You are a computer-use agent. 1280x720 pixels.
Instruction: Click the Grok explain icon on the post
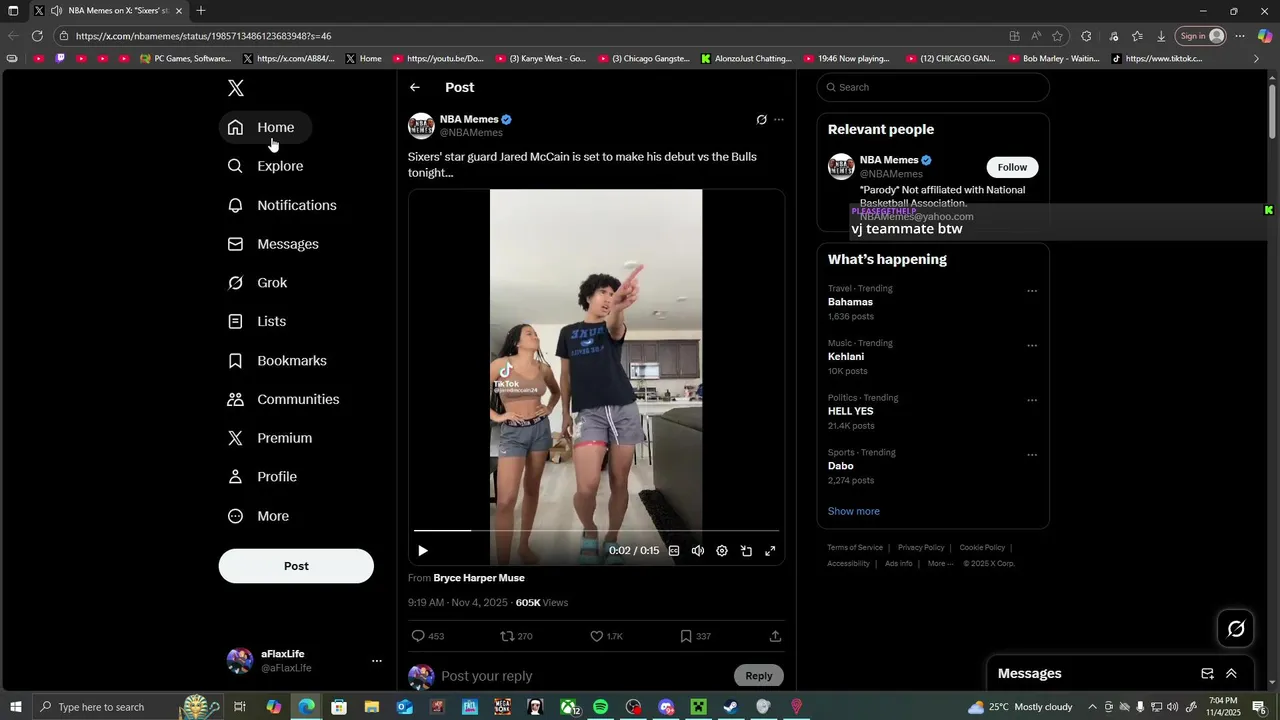[761, 120]
